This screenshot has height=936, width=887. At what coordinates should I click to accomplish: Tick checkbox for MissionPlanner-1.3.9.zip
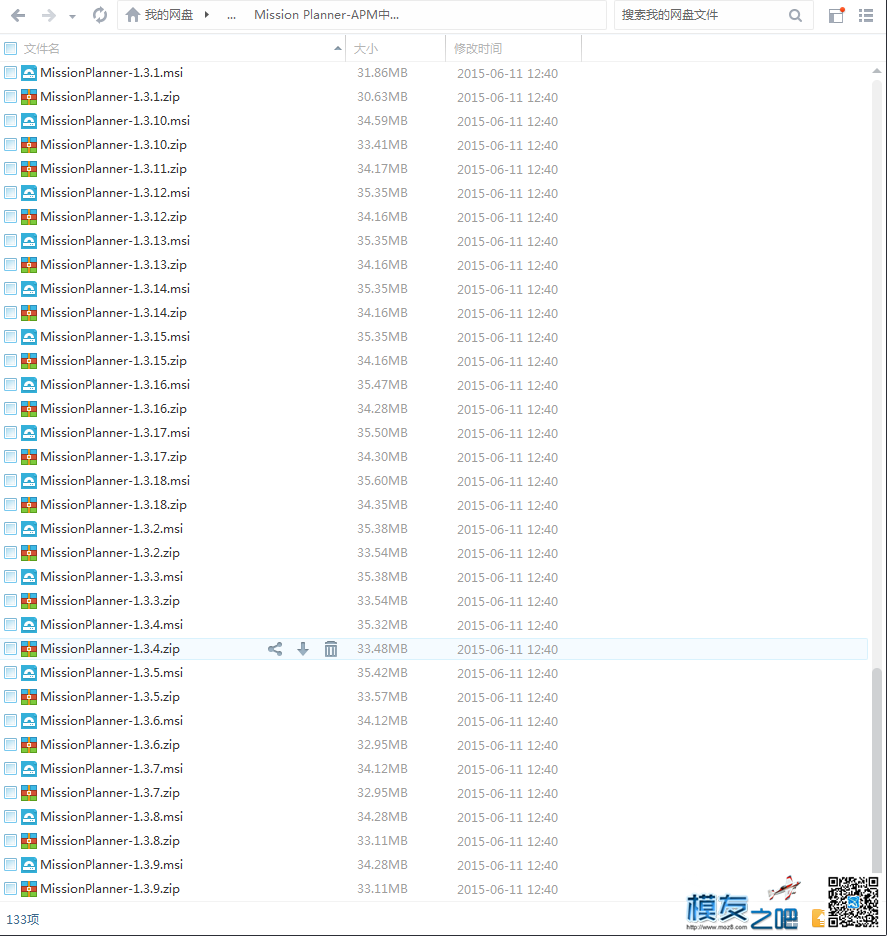11,888
